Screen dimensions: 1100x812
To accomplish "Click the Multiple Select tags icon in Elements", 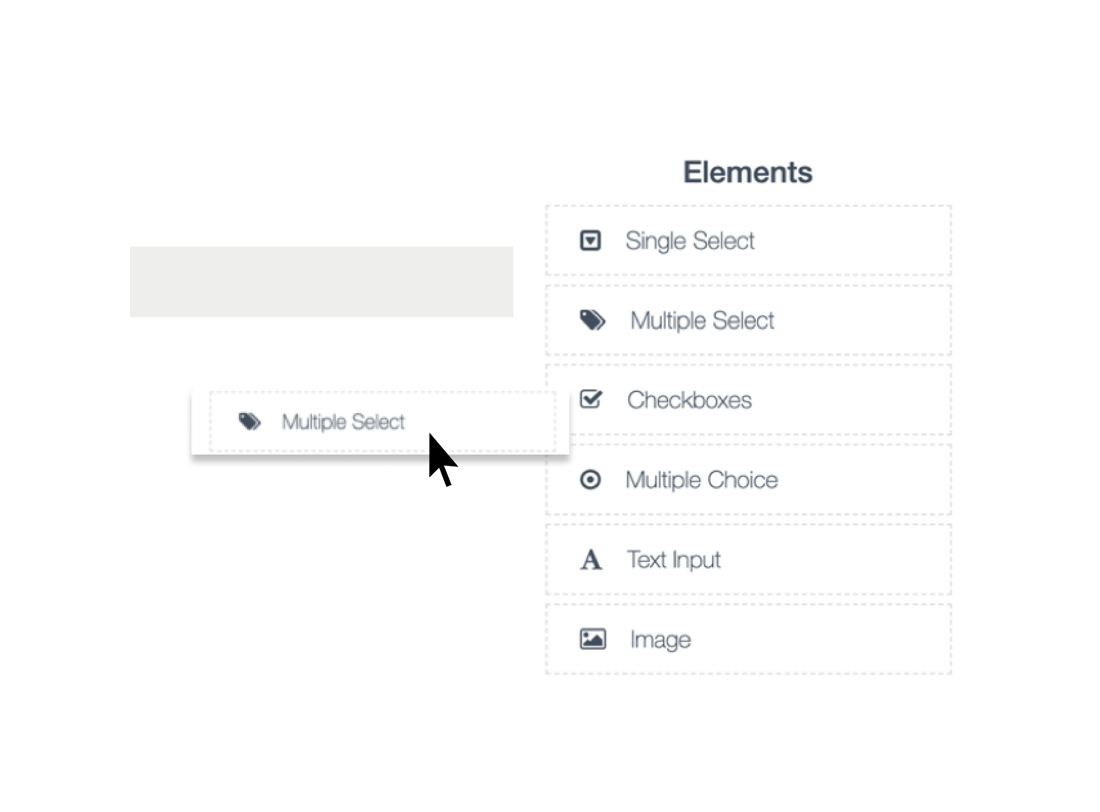I will (593, 320).
